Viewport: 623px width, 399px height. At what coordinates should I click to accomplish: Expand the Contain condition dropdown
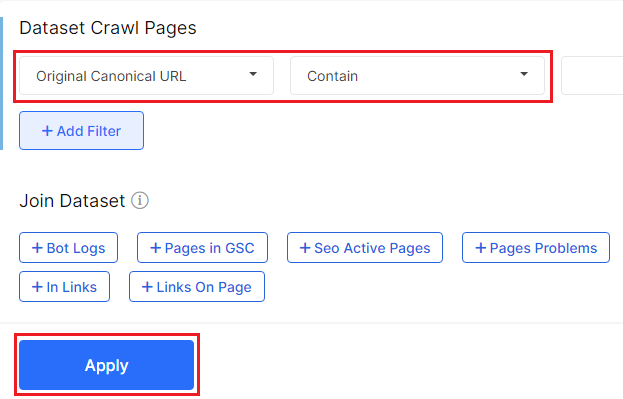point(417,76)
